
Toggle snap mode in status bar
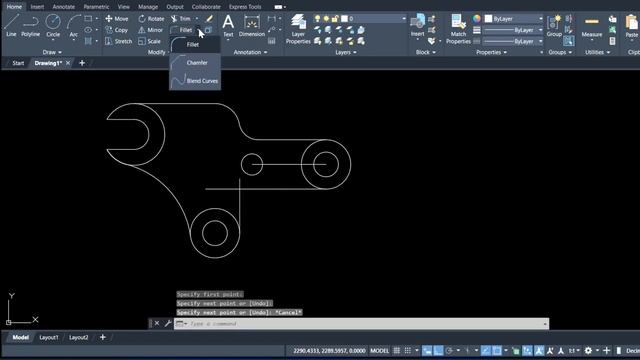408,351
